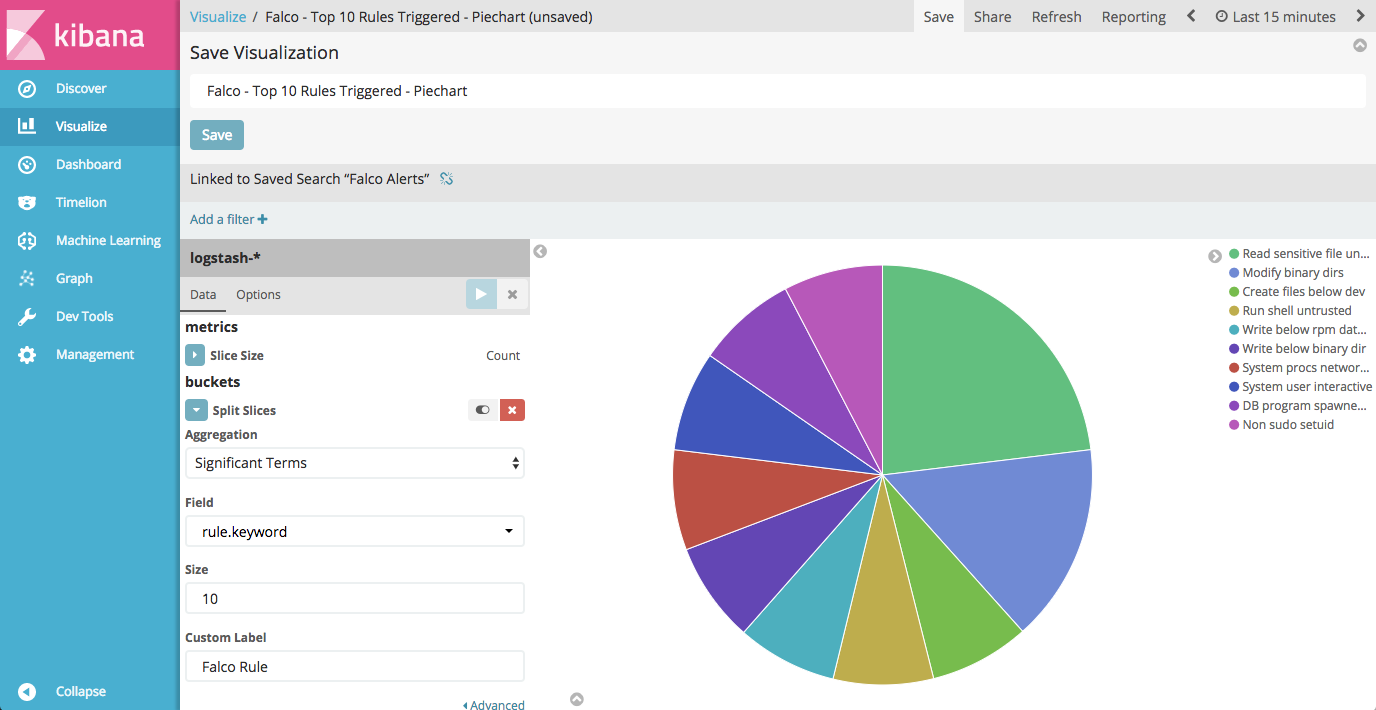Click the Dev Tools wrench icon

(27, 317)
